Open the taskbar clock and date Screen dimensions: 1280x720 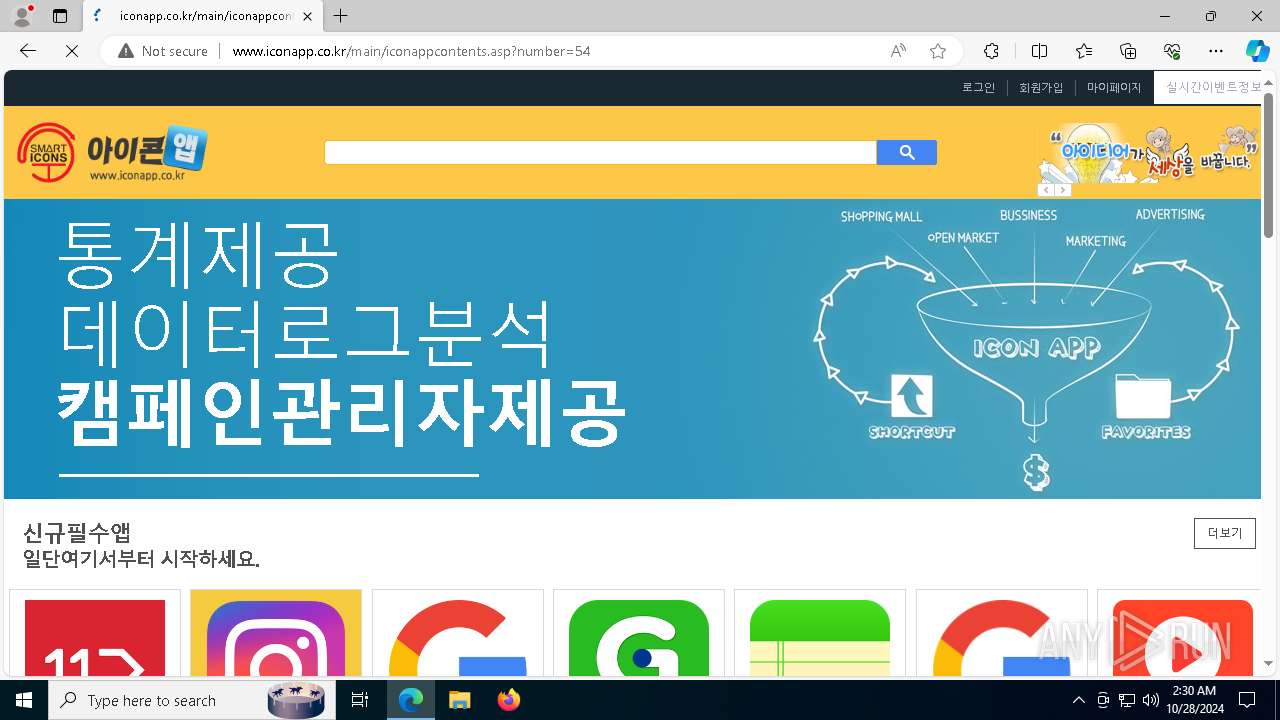tap(1193, 700)
